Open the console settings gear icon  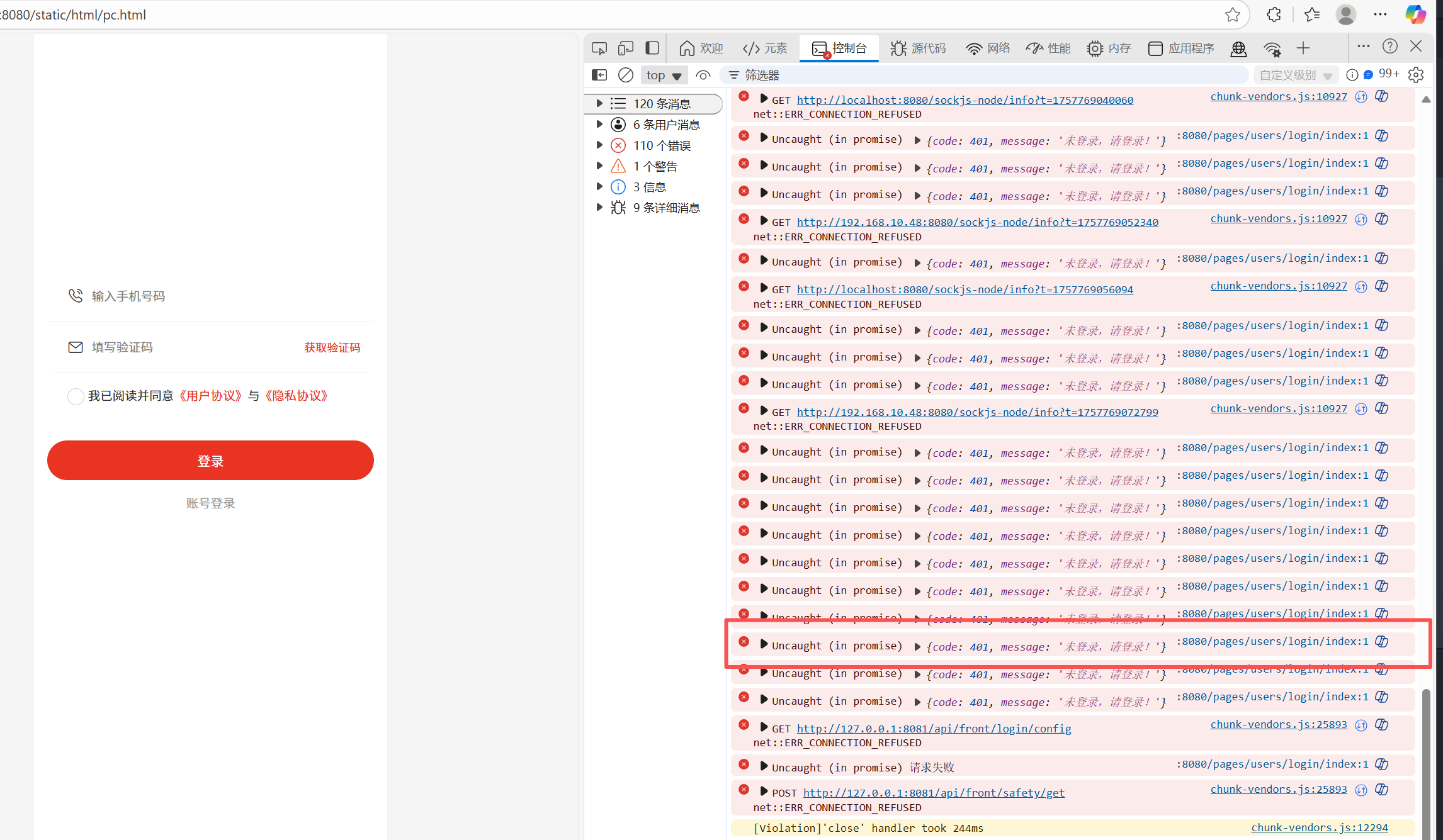1416,75
